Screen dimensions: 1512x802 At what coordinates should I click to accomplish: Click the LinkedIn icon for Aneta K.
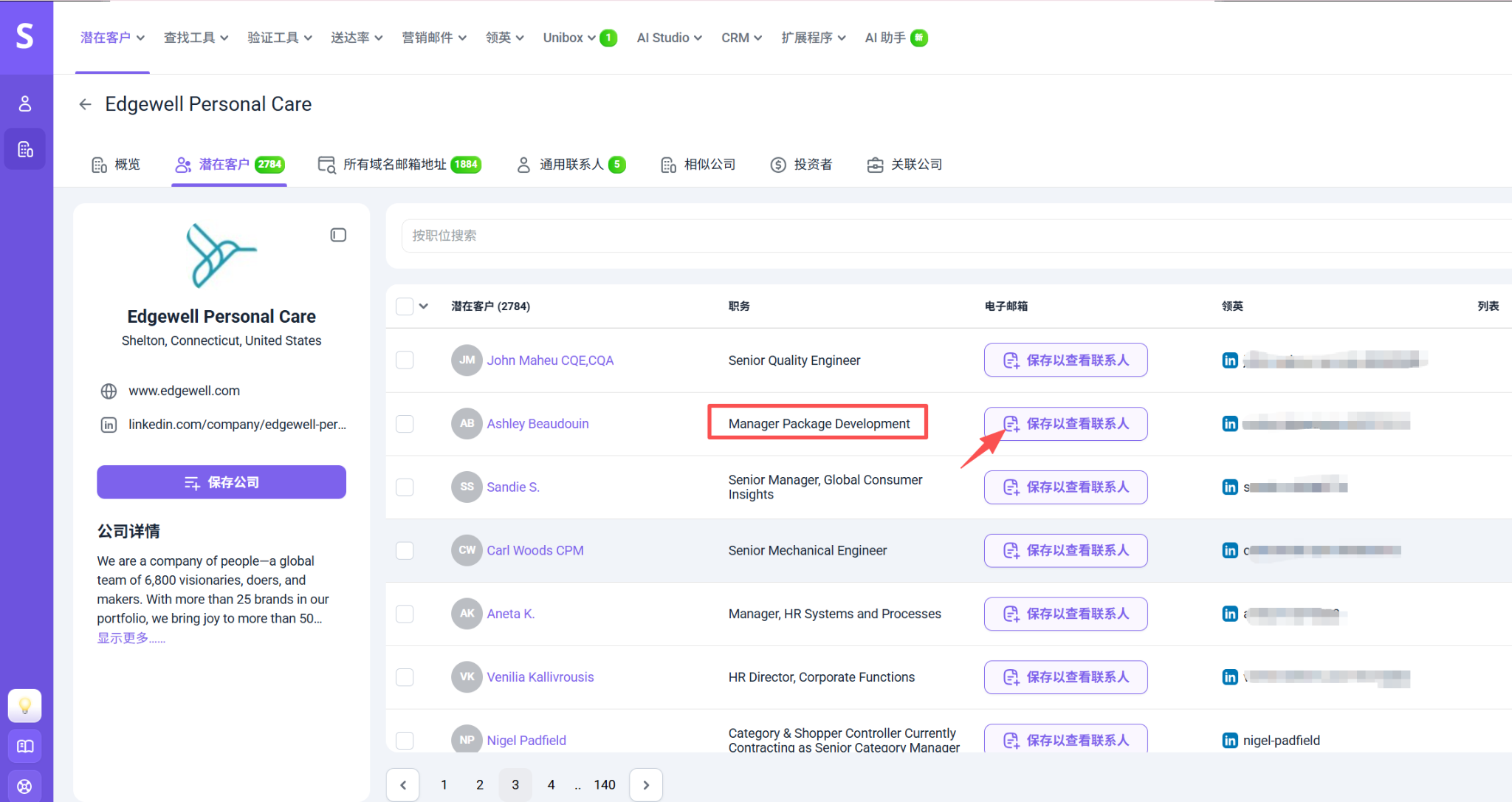(x=1230, y=614)
